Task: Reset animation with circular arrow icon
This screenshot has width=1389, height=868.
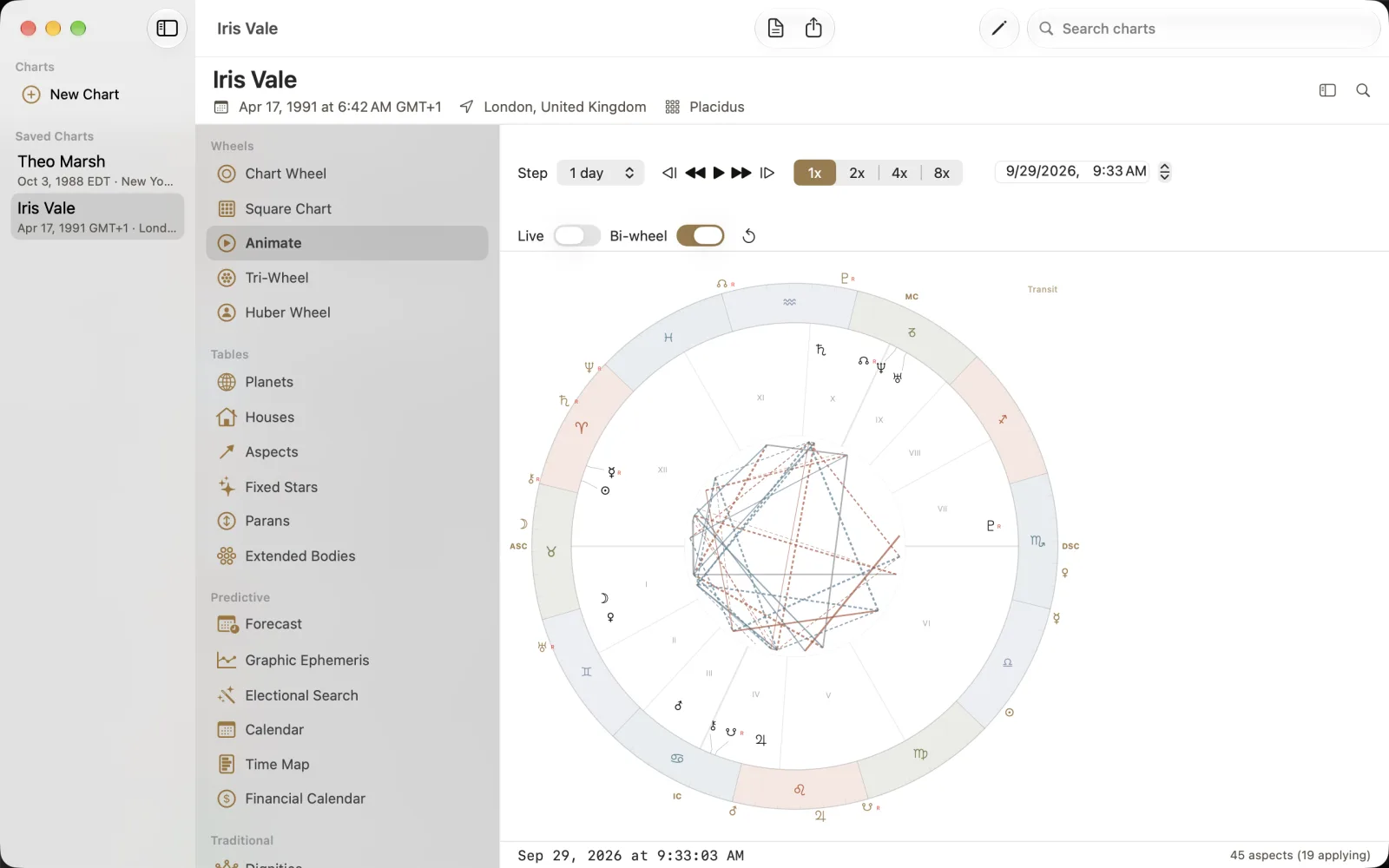Action: 749,236
